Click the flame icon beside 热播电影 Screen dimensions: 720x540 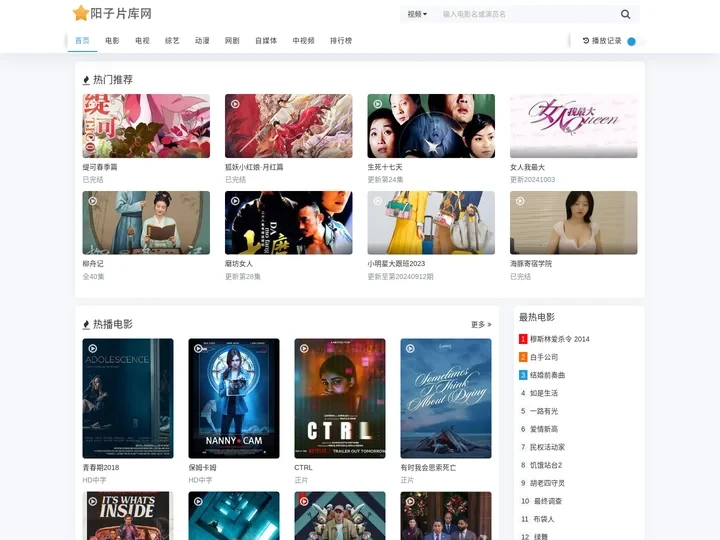click(x=86, y=325)
